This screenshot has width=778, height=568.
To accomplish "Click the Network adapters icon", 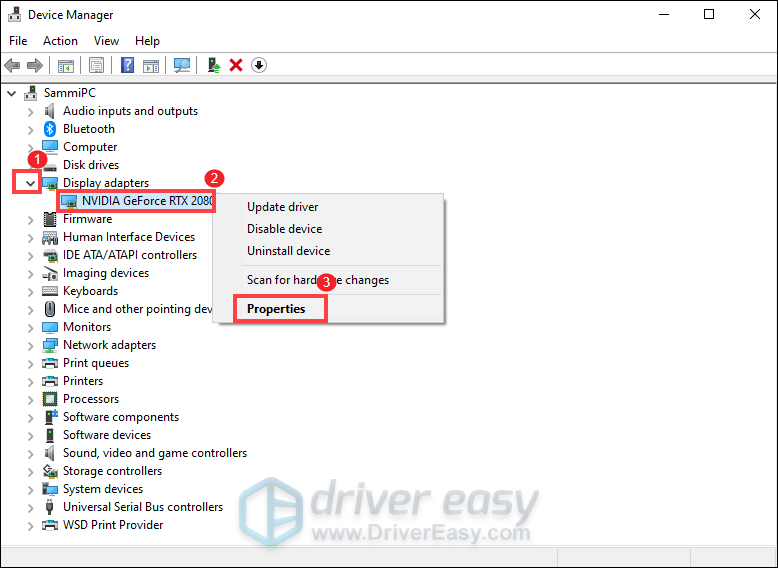I will coord(50,345).
